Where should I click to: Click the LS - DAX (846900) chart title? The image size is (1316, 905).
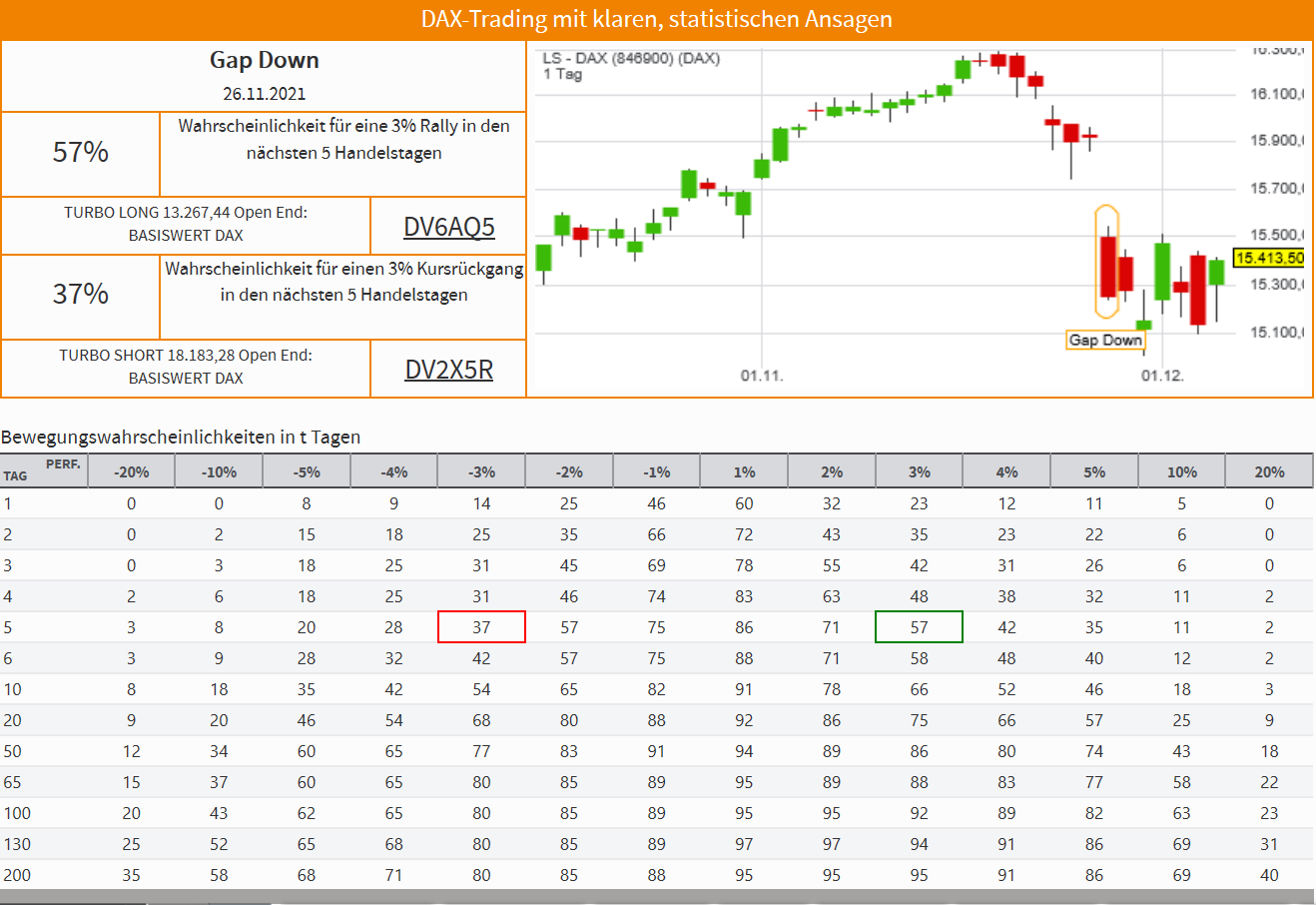(631, 58)
